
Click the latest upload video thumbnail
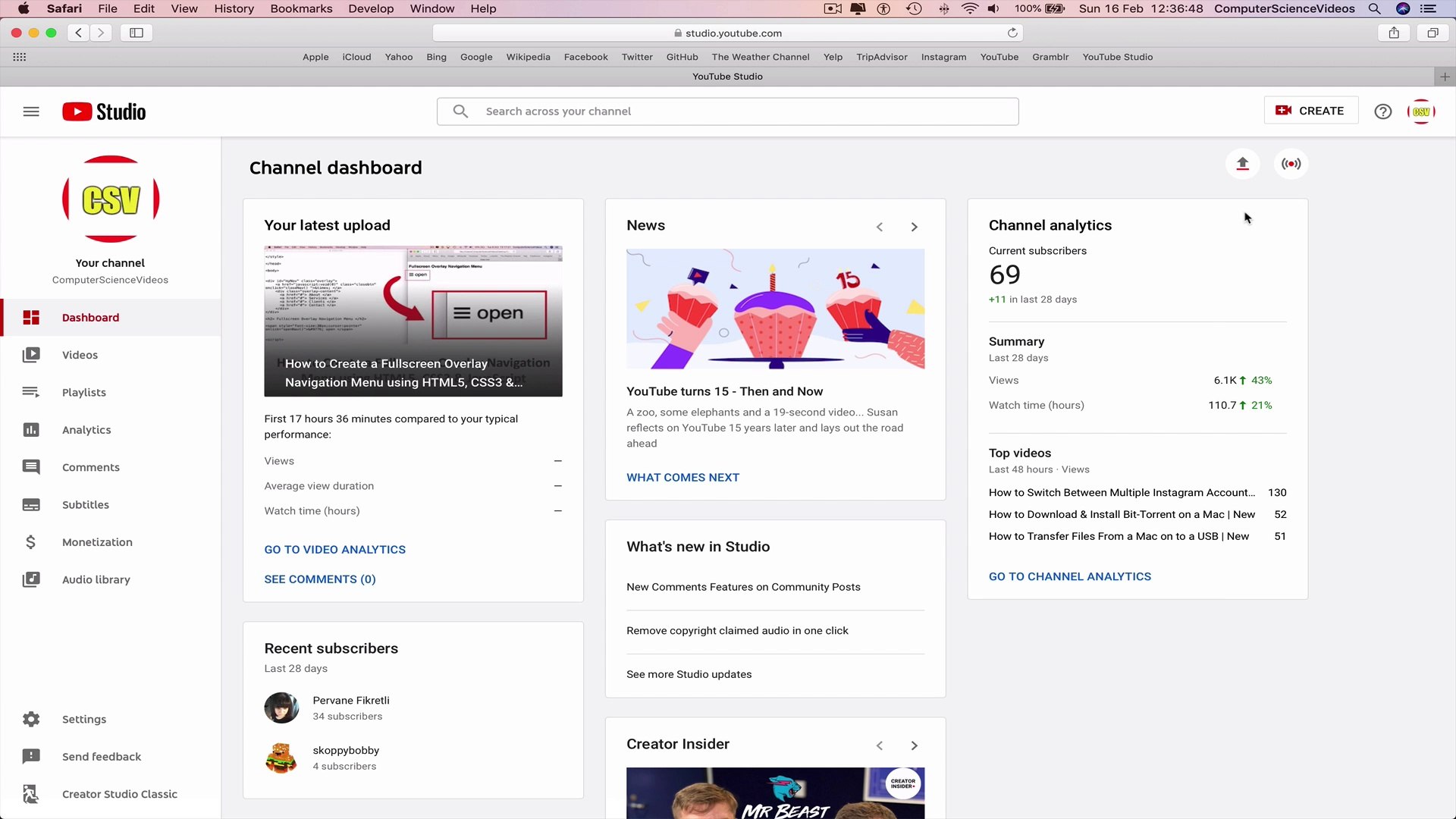(x=413, y=320)
